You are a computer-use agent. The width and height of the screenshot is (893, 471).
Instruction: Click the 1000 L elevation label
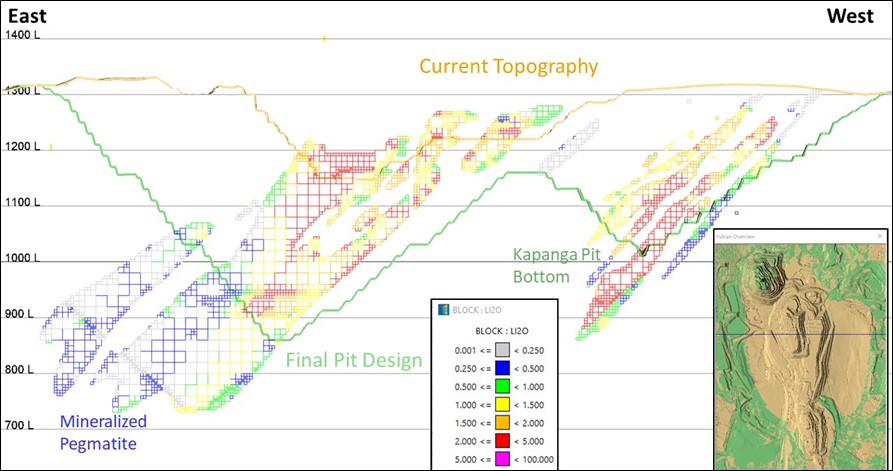(23, 258)
